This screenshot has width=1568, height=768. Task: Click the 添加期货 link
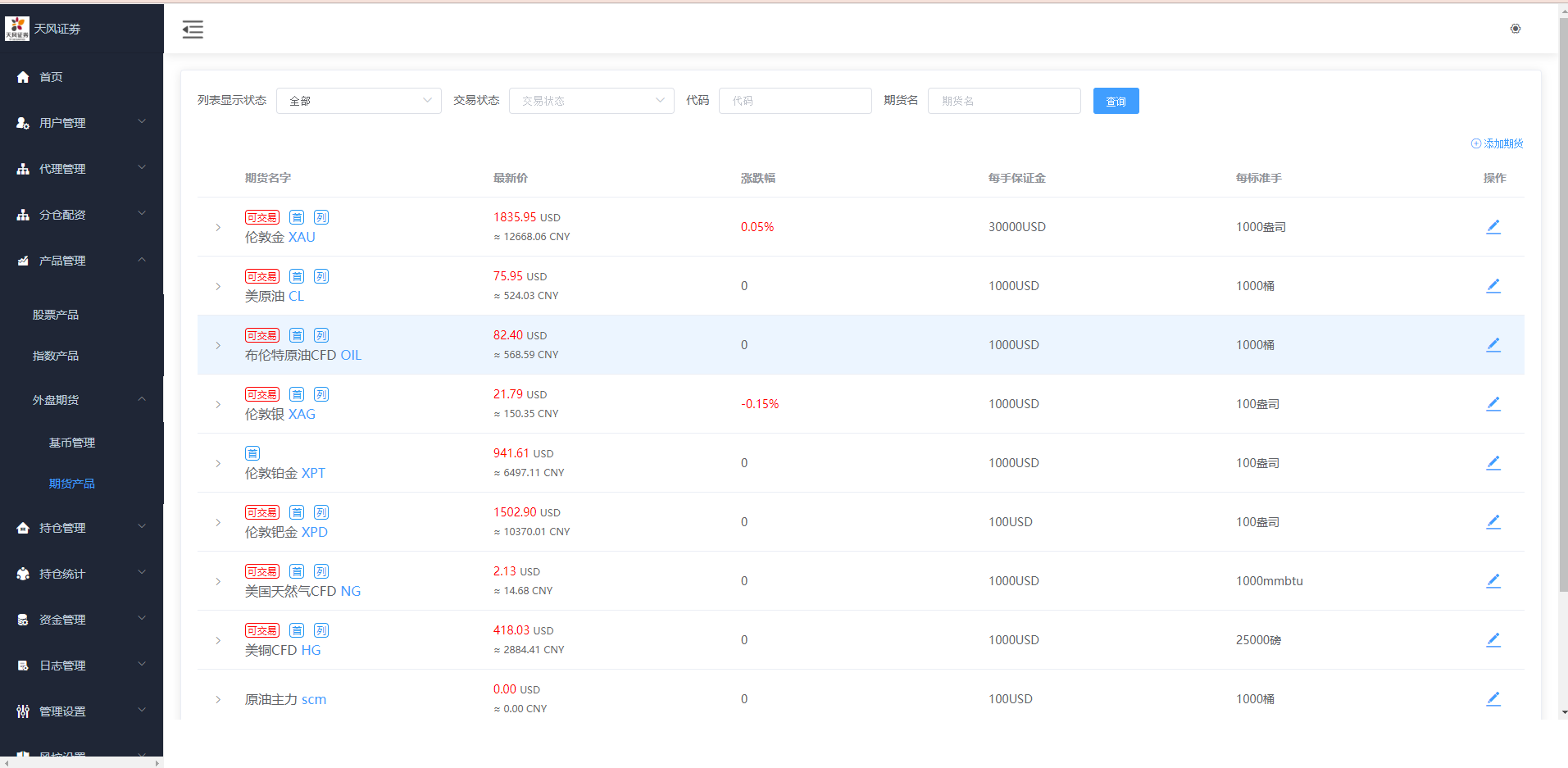click(x=1497, y=143)
